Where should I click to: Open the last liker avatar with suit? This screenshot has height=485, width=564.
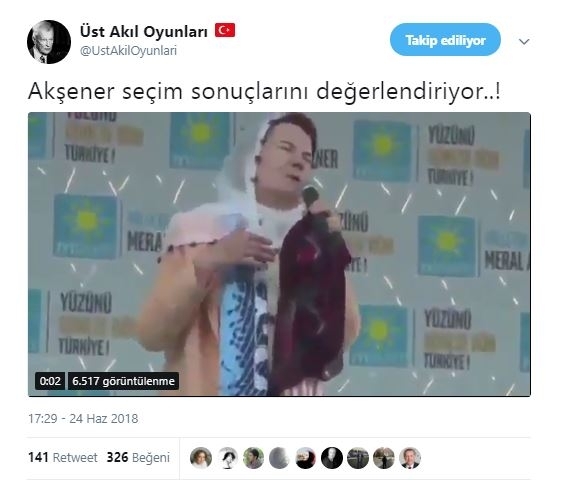[410, 458]
